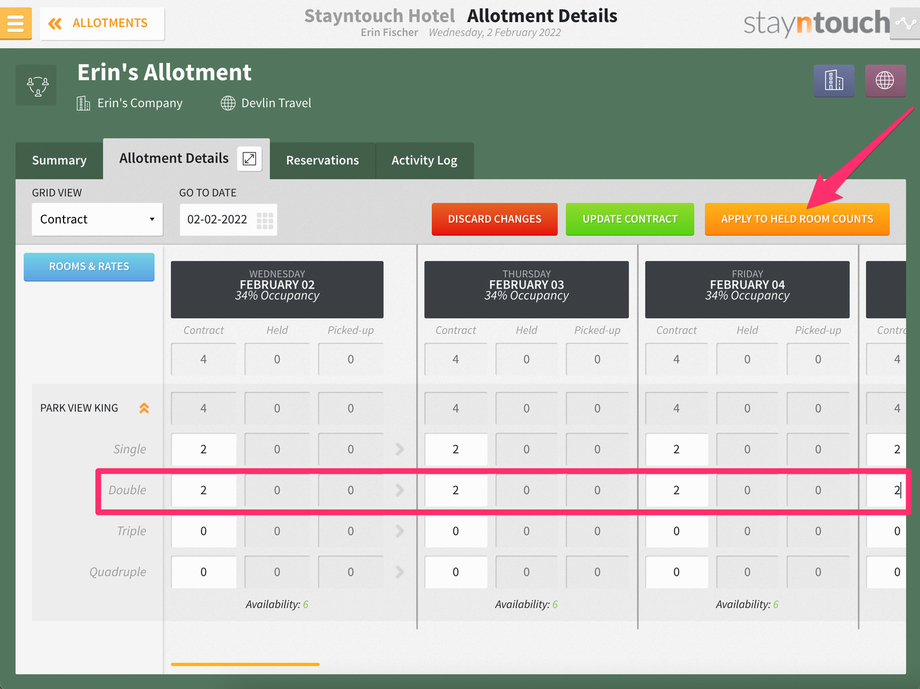Open the company card building icon button
Screen dimensions: 920x689
tap(834, 80)
